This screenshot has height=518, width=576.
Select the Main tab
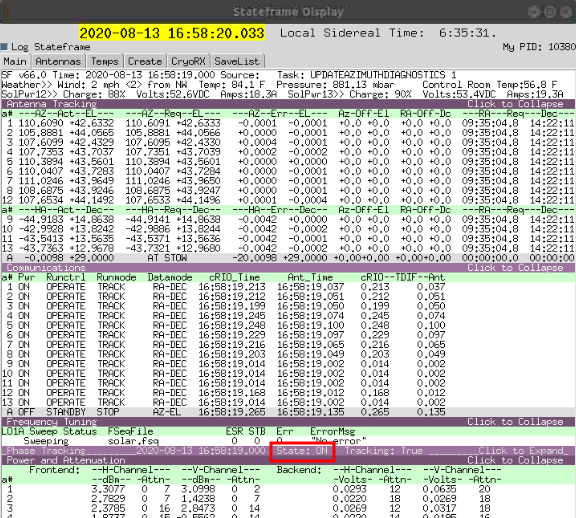click(x=15, y=61)
